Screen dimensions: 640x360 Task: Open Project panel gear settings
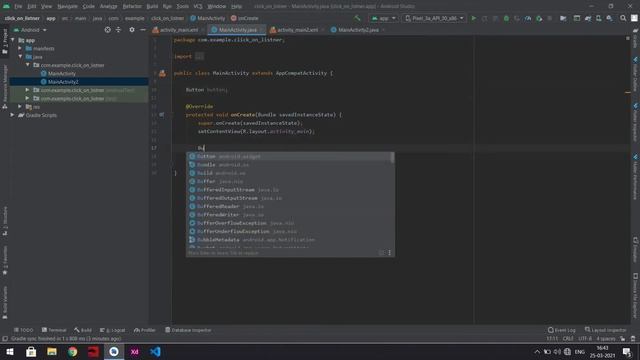click(x=132, y=30)
